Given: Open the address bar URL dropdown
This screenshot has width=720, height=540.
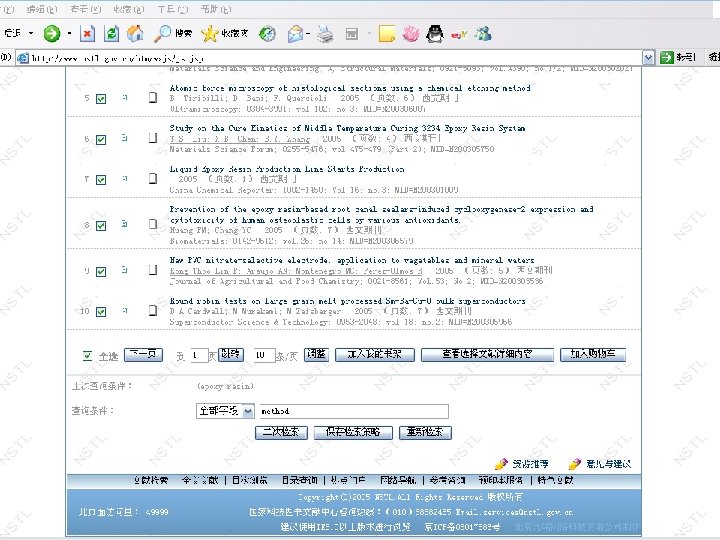Looking at the screenshot, I should click(648, 57).
